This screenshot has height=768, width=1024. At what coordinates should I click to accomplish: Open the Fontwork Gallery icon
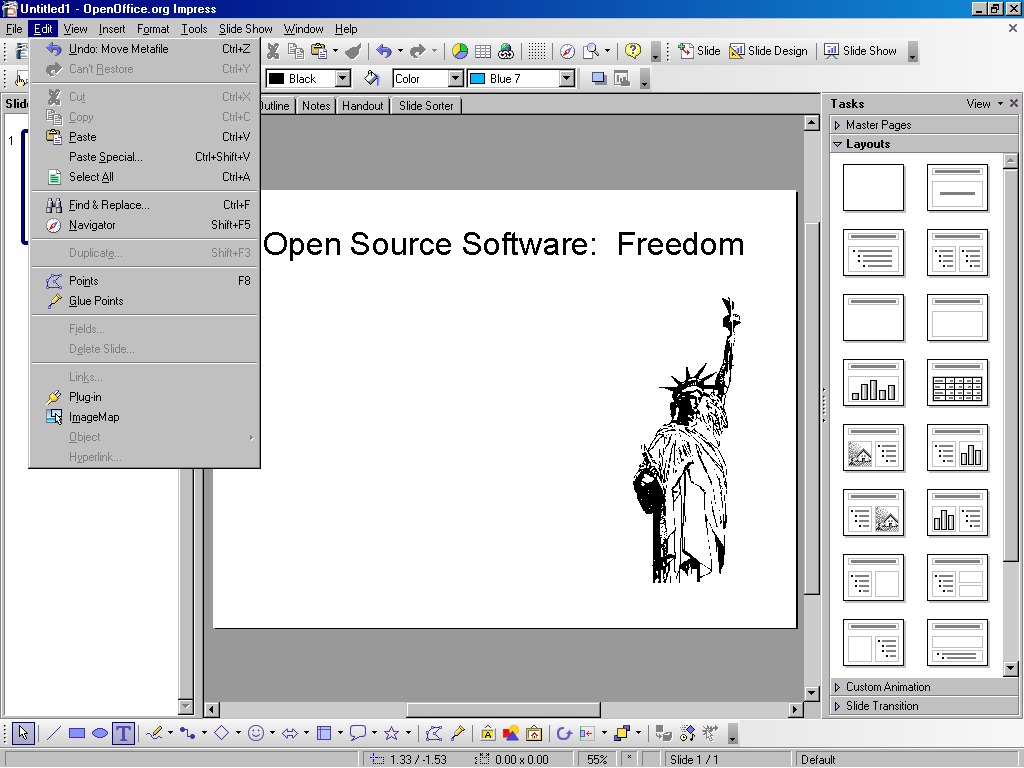(x=488, y=733)
